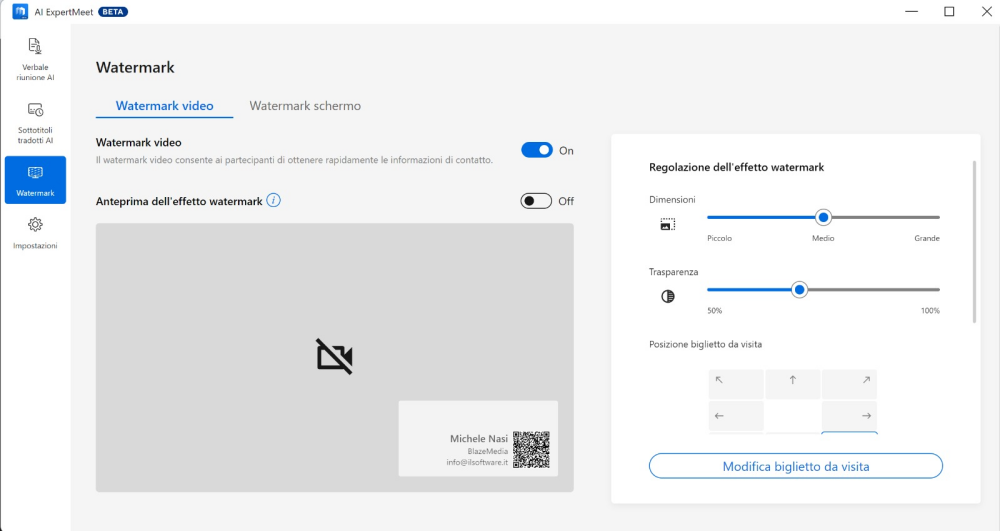Open Sottotitoli tradotti AI section

click(x=35, y=123)
